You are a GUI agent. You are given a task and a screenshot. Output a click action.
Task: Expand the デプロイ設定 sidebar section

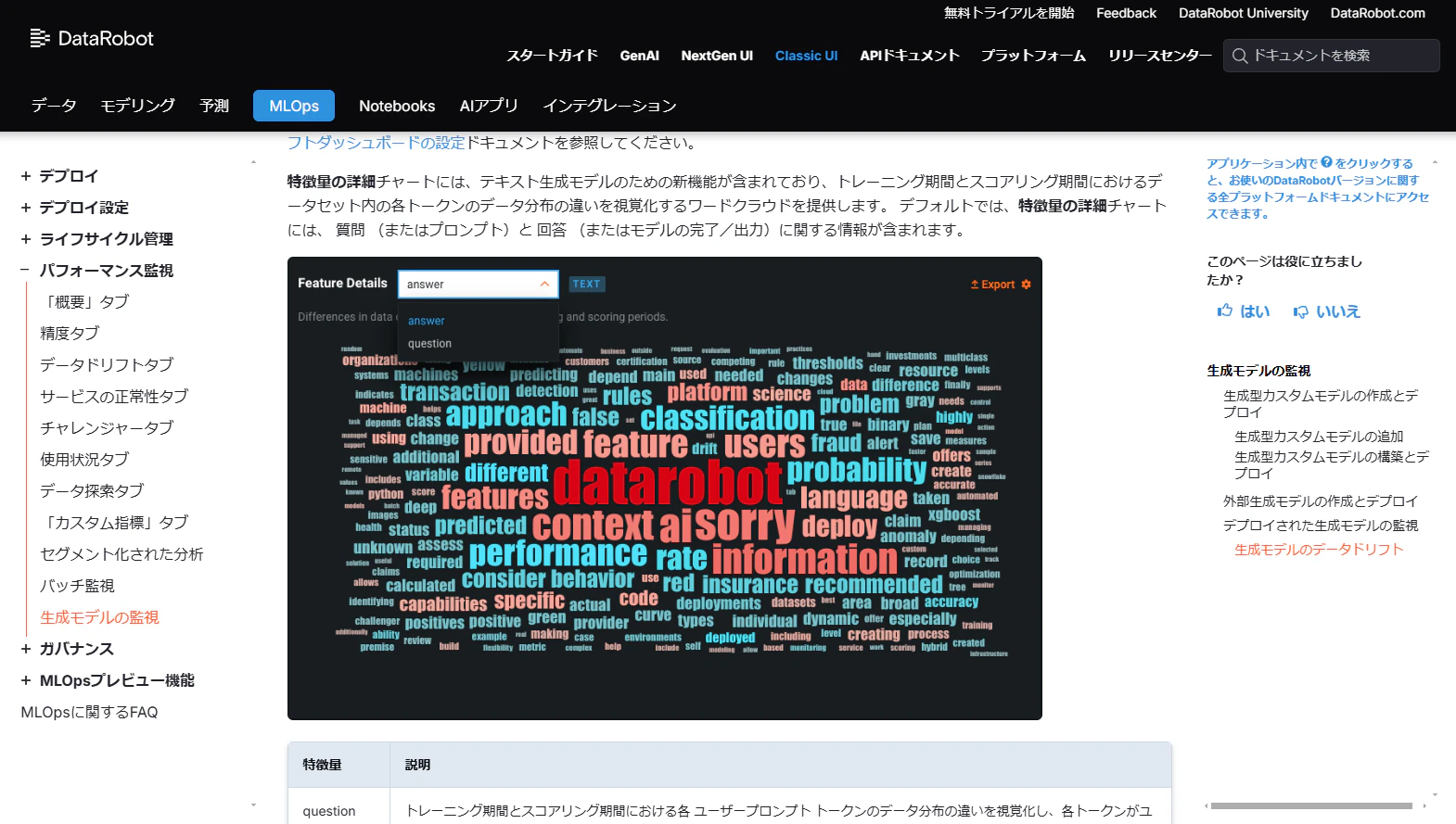26,208
